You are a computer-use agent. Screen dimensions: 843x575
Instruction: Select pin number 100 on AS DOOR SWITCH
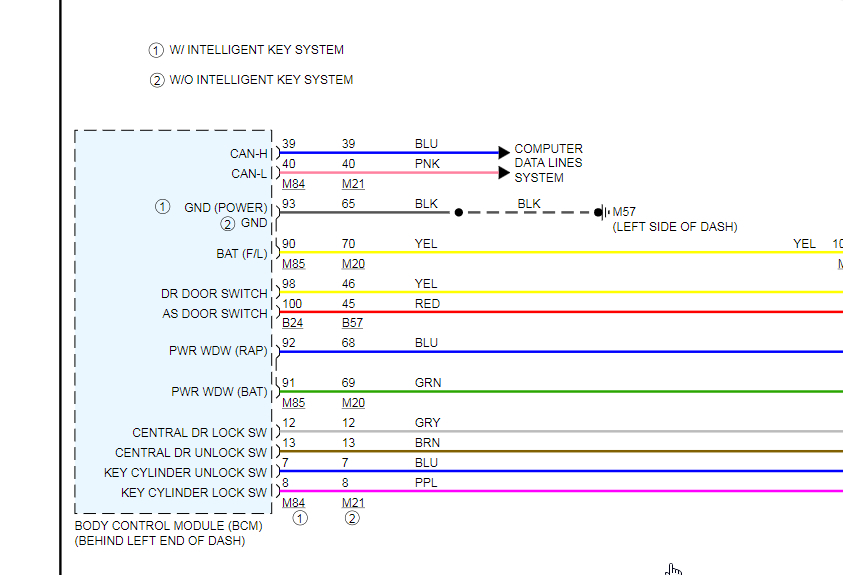292,304
